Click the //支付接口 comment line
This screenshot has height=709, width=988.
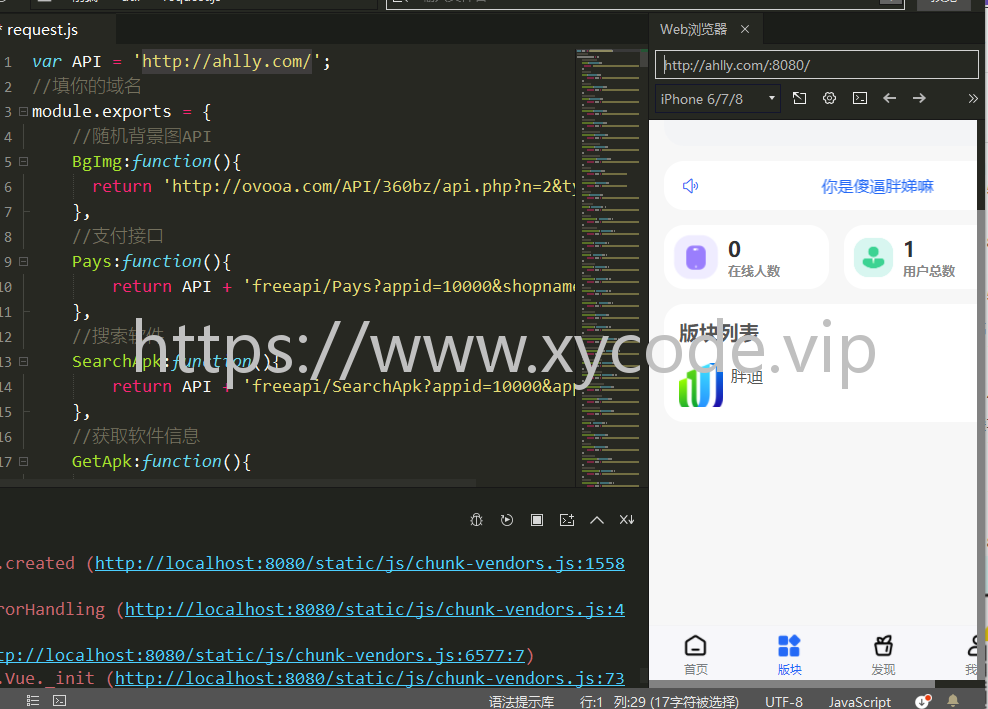point(118,236)
